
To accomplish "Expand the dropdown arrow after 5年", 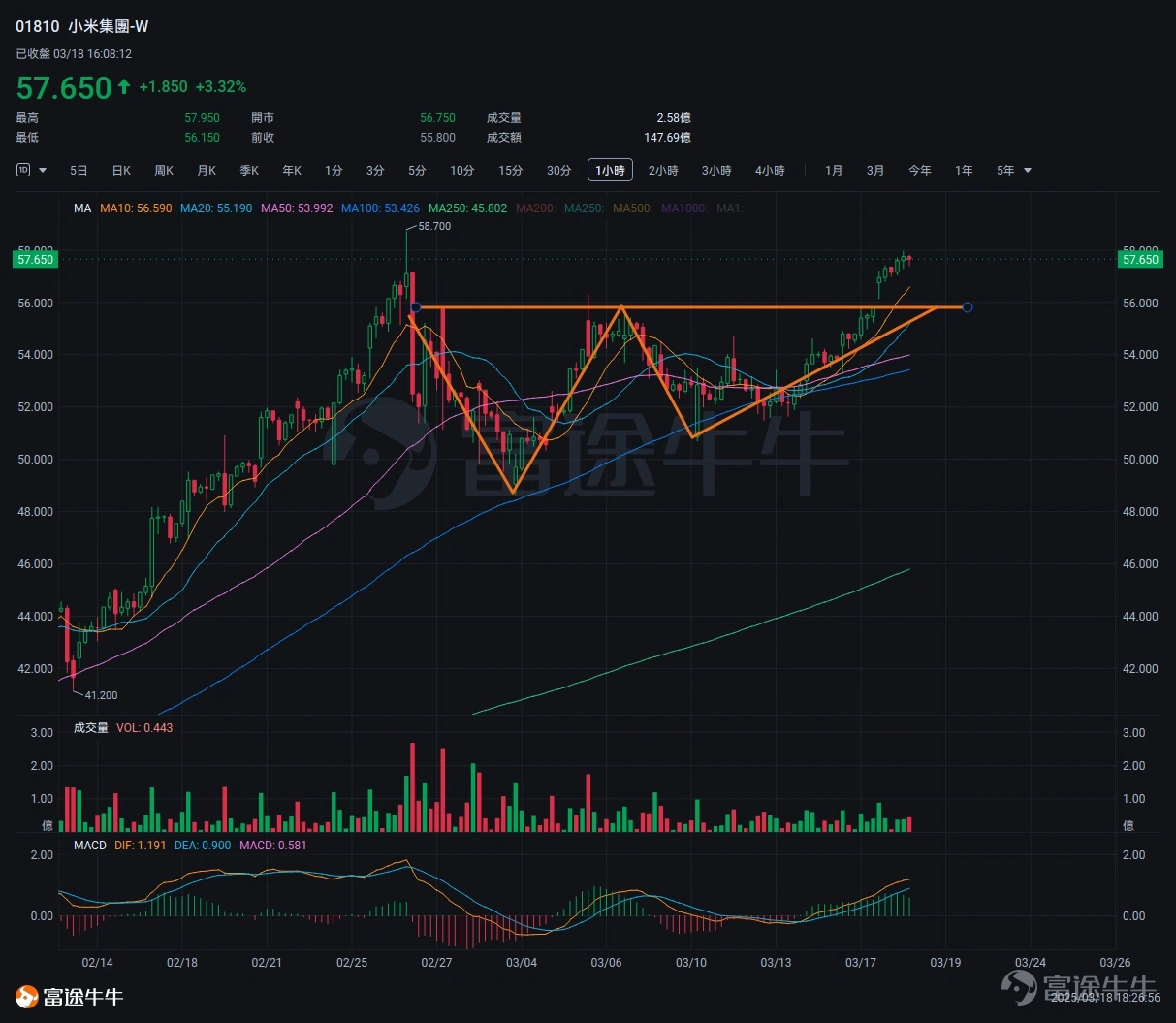I will (1028, 171).
